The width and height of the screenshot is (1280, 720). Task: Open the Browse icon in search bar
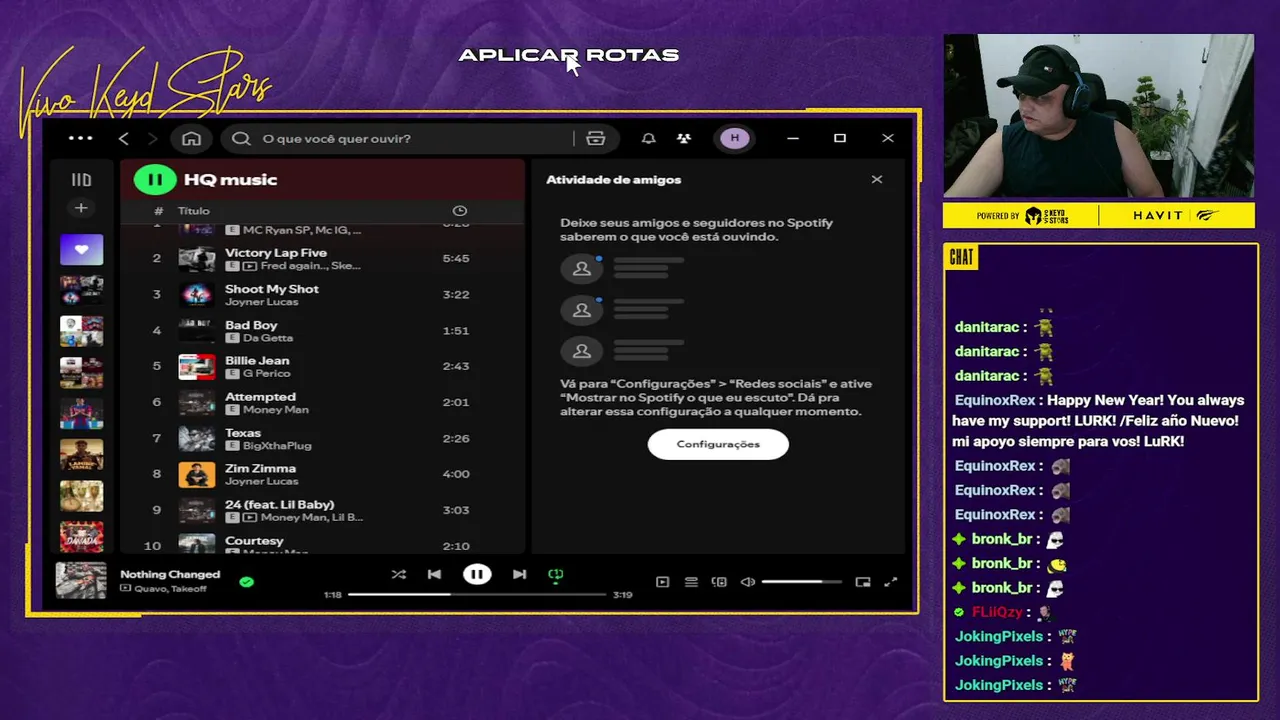[x=596, y=138]
